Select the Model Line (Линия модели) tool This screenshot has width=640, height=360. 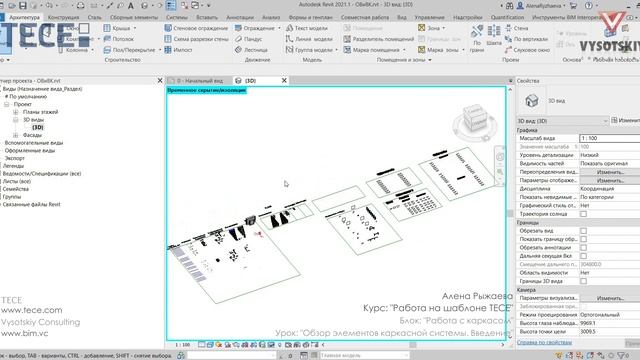309,39
